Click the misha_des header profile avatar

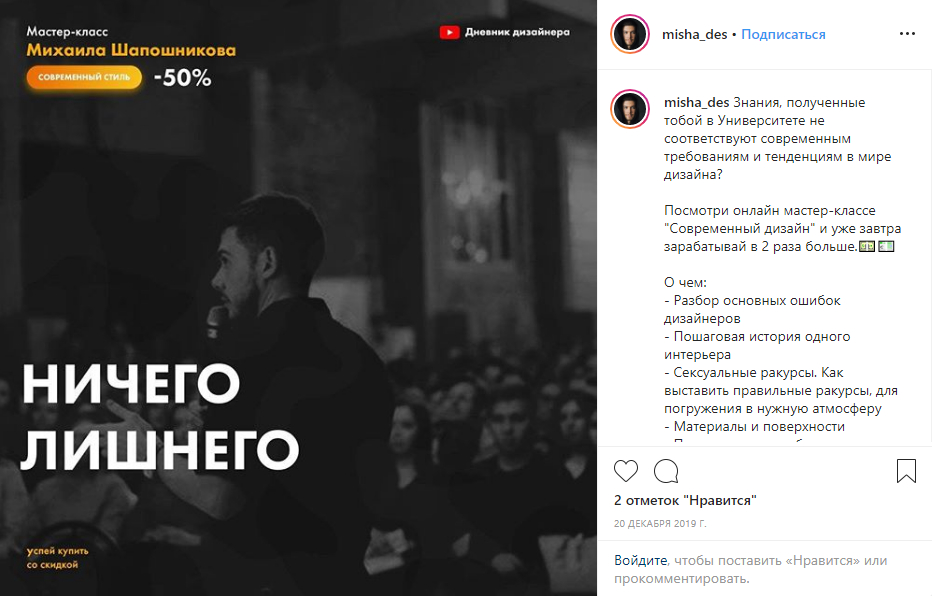tap(630, 34)
